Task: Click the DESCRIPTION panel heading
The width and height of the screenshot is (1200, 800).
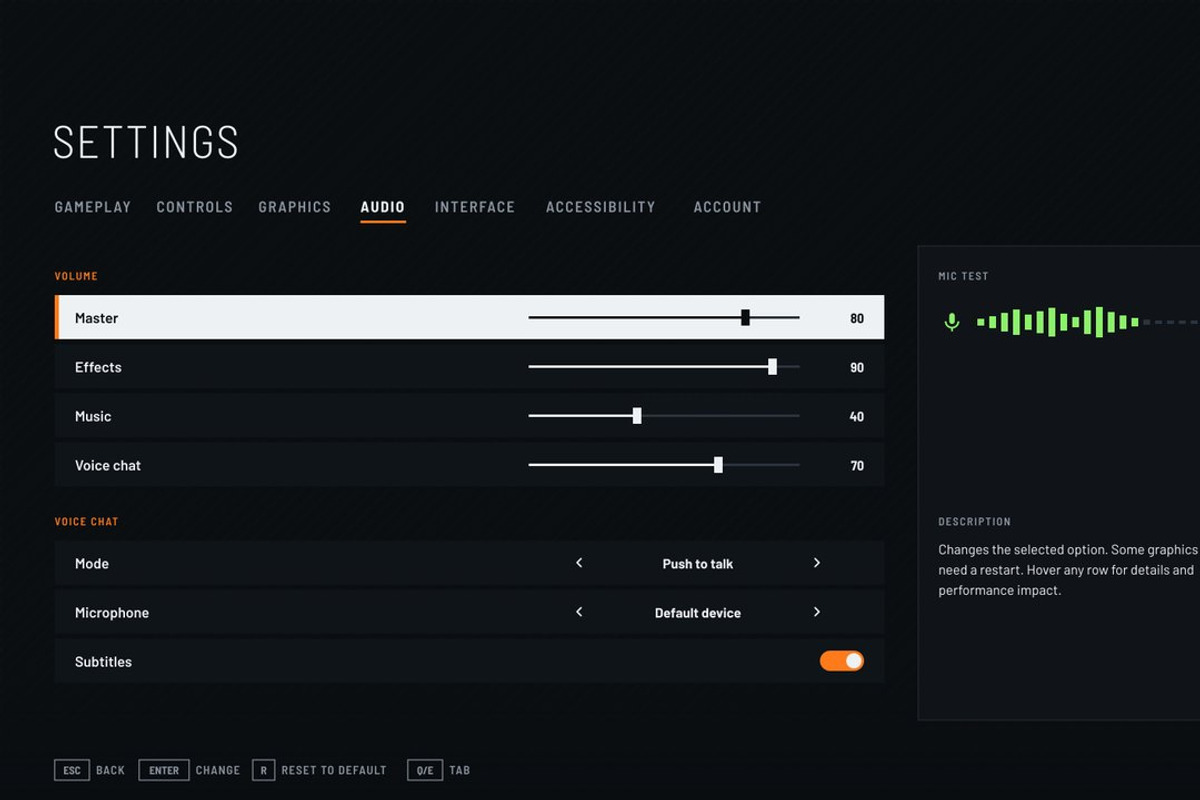Action: [975, 522]
